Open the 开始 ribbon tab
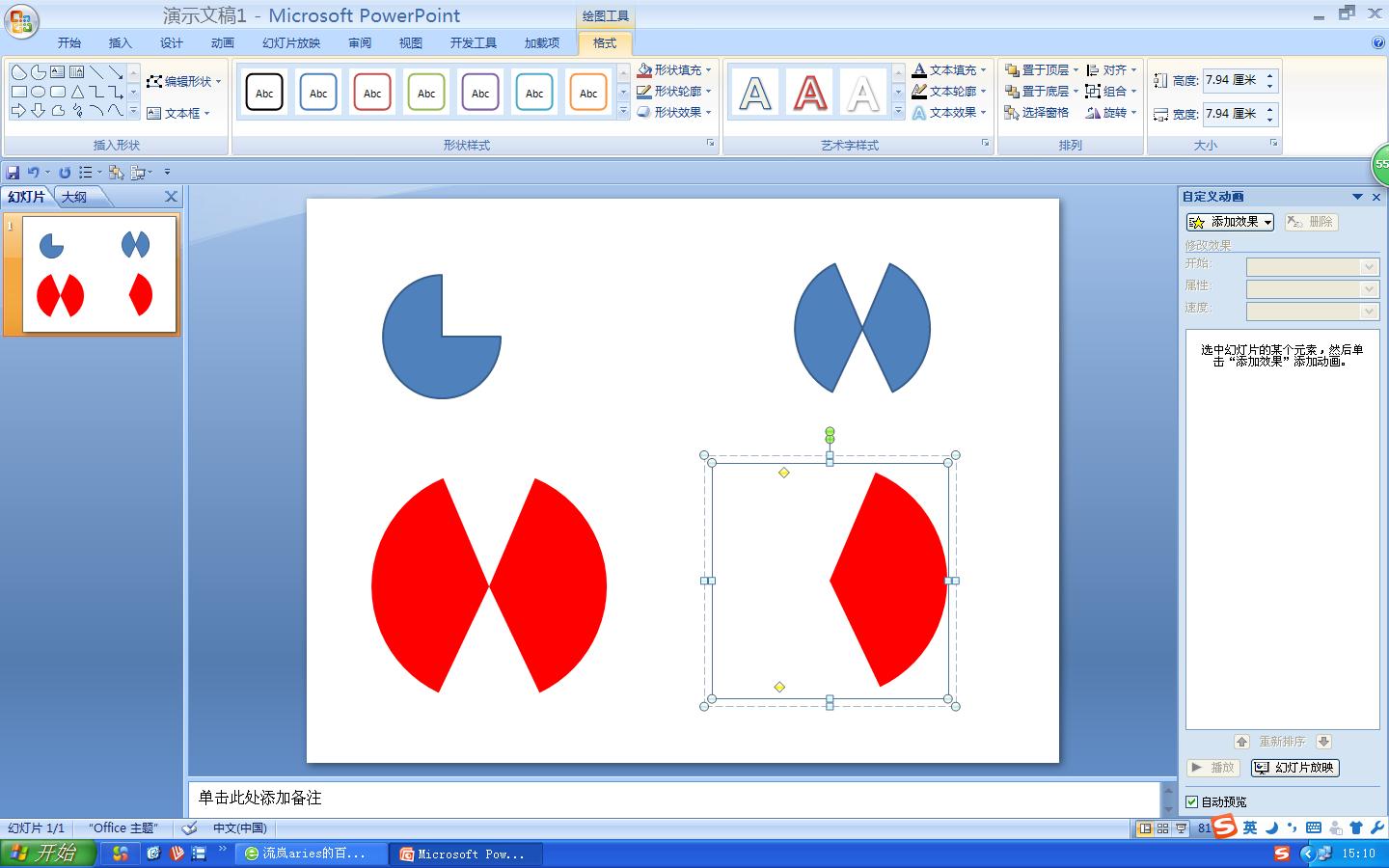The width and height of the screenshot is (1389, 868). point(69,42)
